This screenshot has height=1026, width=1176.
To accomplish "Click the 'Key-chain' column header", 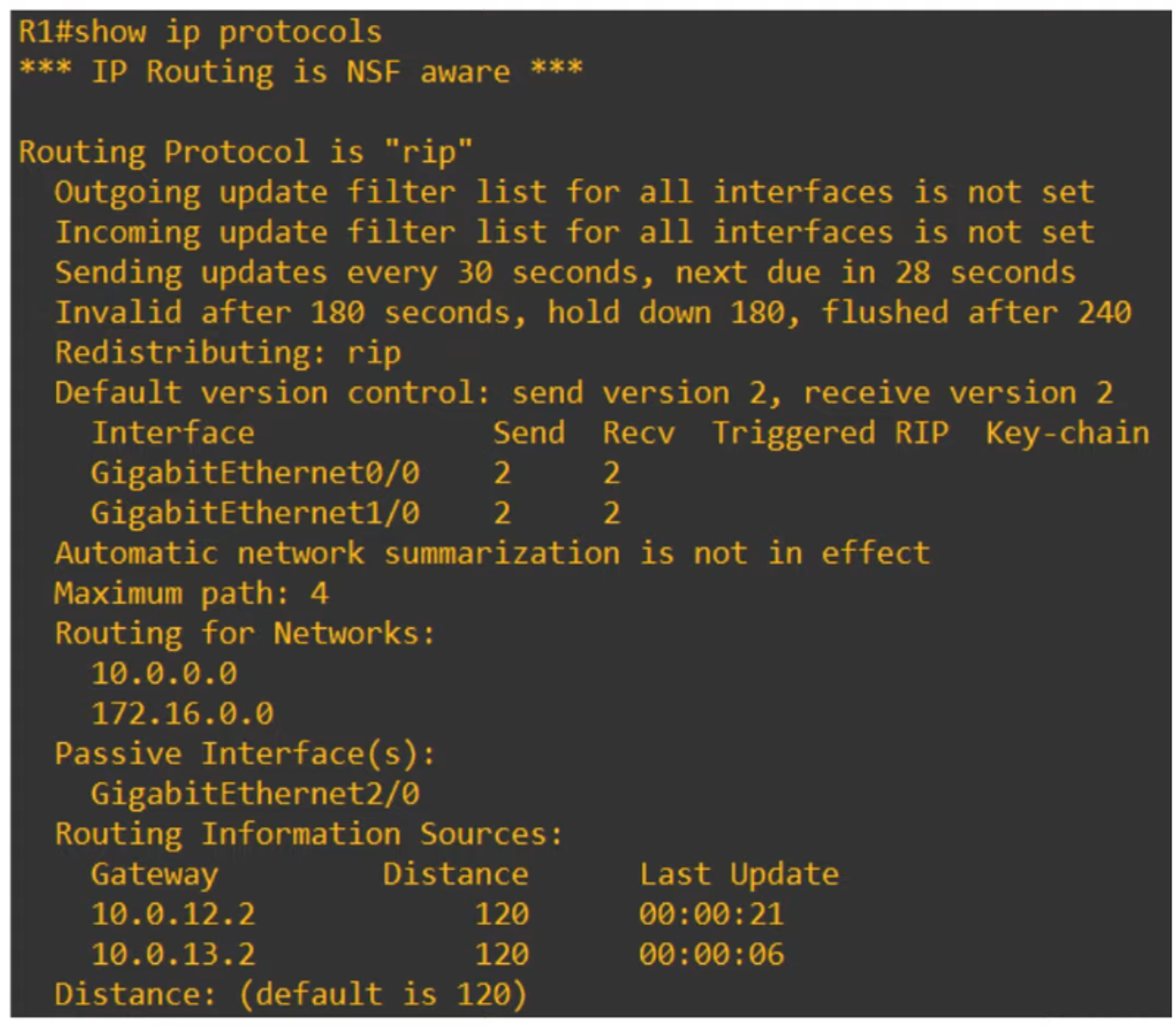I will pos(1066,434).
